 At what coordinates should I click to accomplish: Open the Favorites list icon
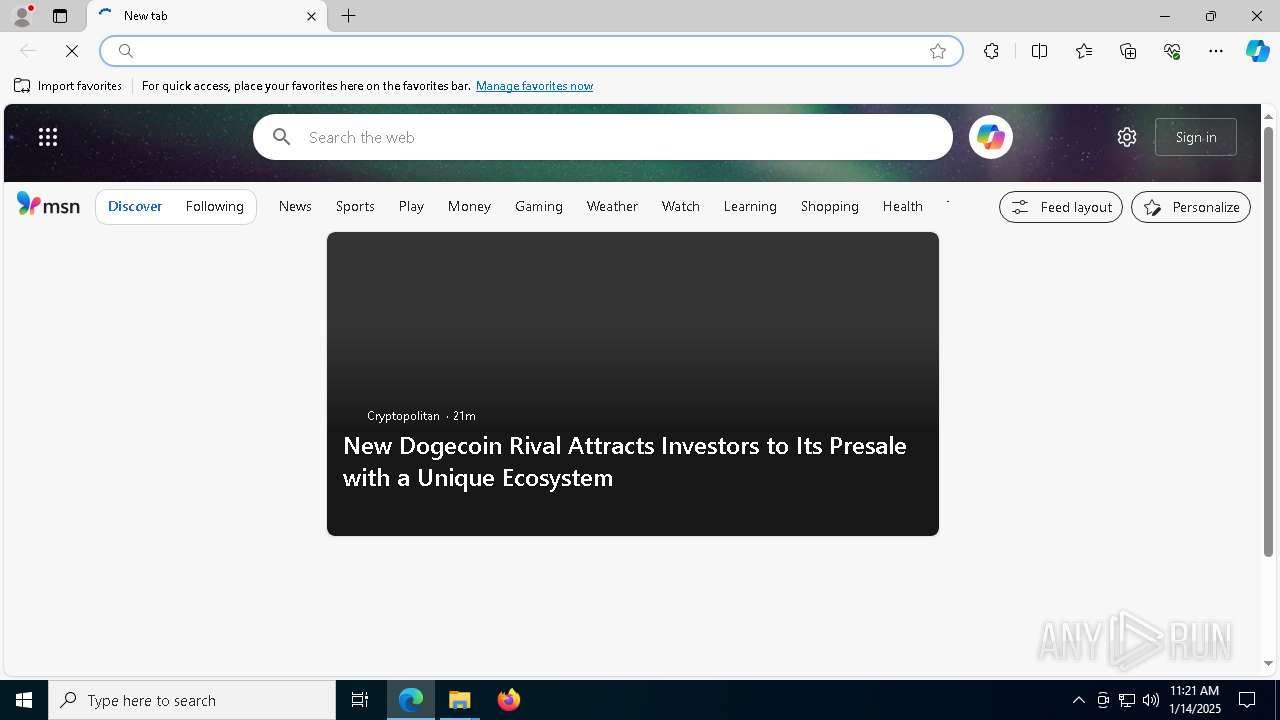tap(1084, 51)
